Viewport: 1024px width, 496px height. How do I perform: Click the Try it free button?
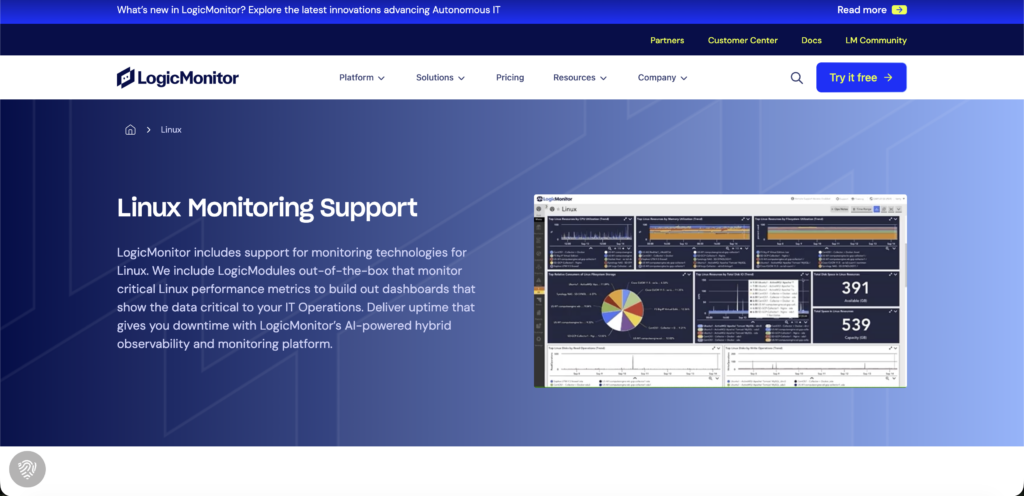point(861,78)
